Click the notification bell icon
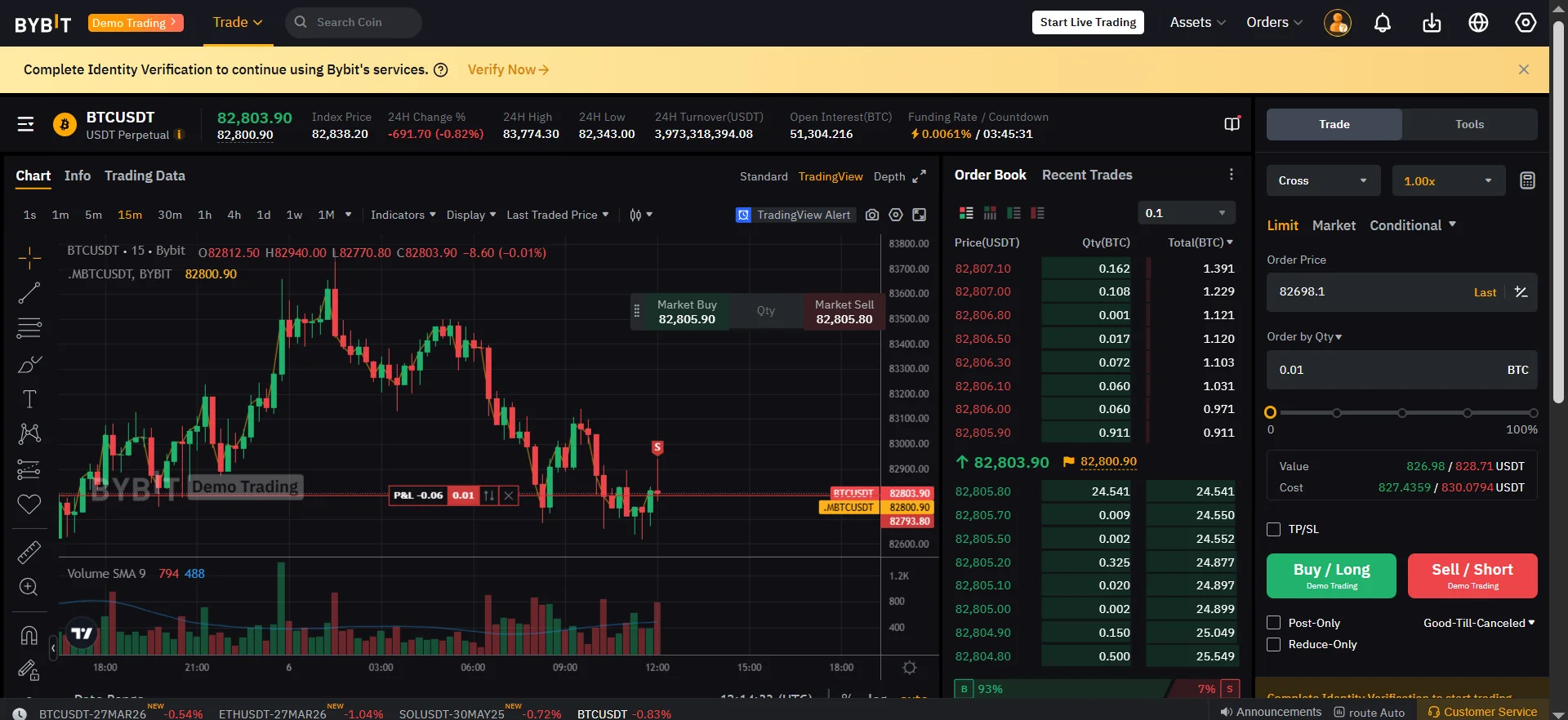1568x720 pixels. [x=1383, y=23]
